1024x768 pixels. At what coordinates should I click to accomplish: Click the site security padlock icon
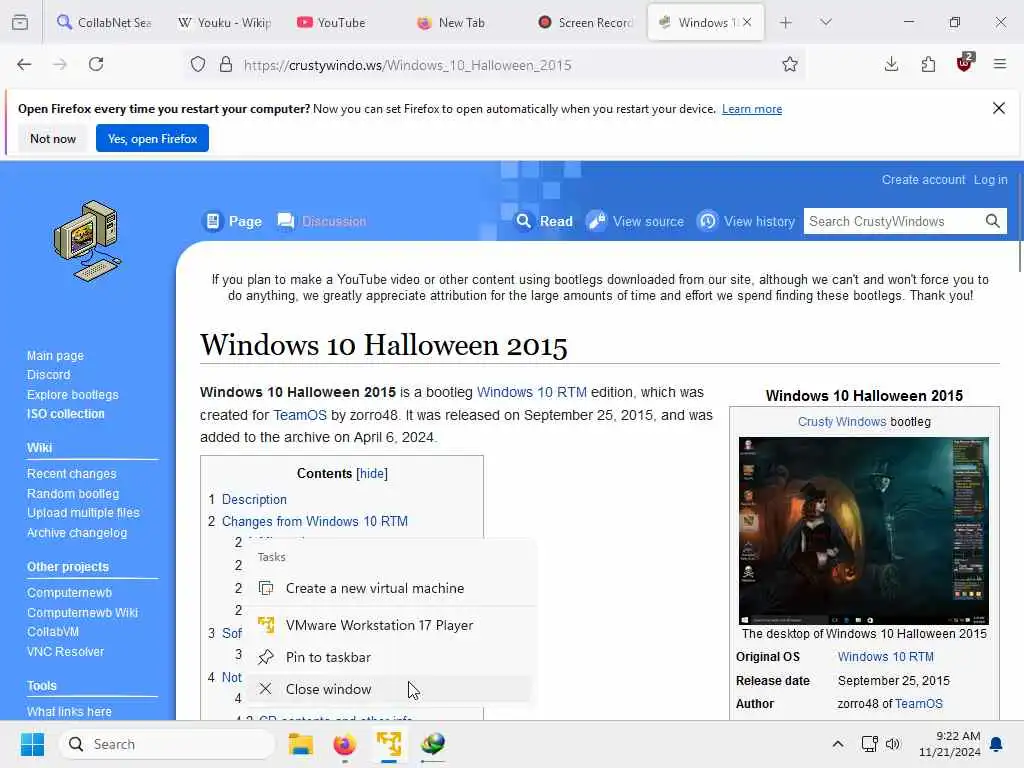[226, 64]
